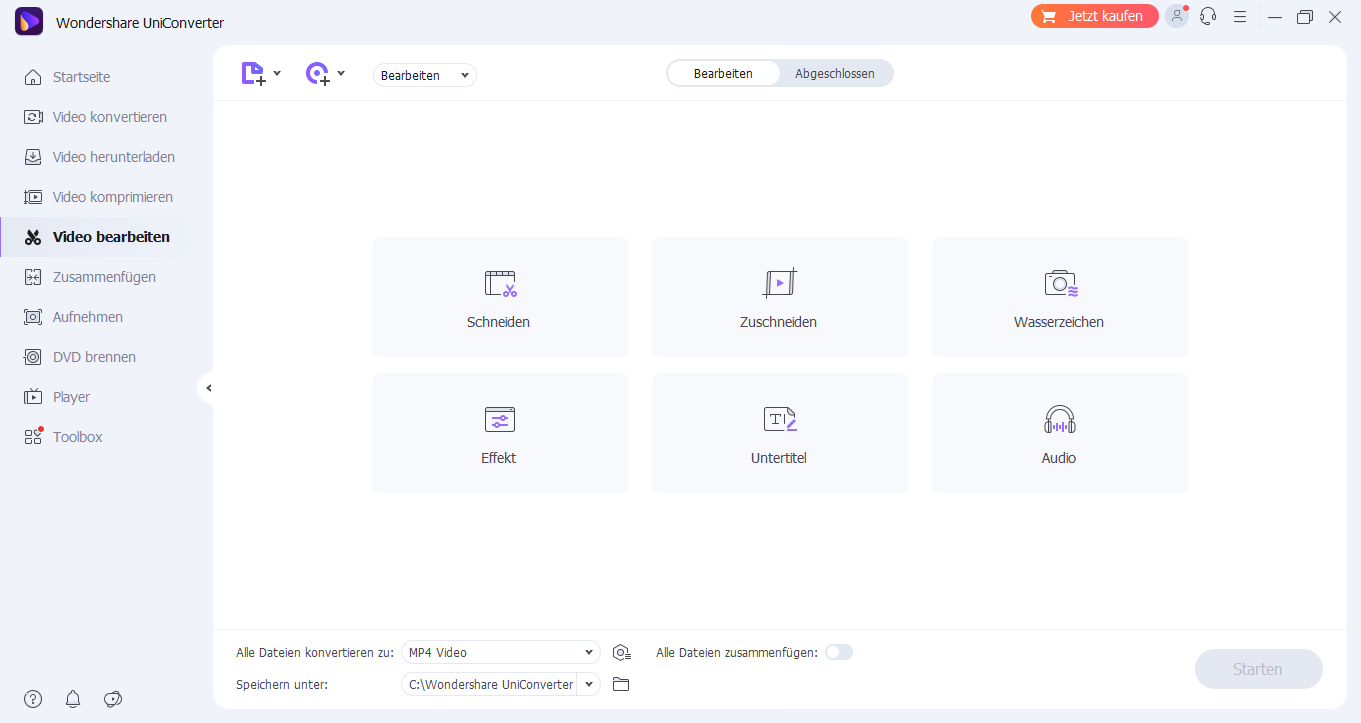This screenshot has width=1361, height=723.
Task: Open the Untertitel subtitle tool
Action: 779,433
